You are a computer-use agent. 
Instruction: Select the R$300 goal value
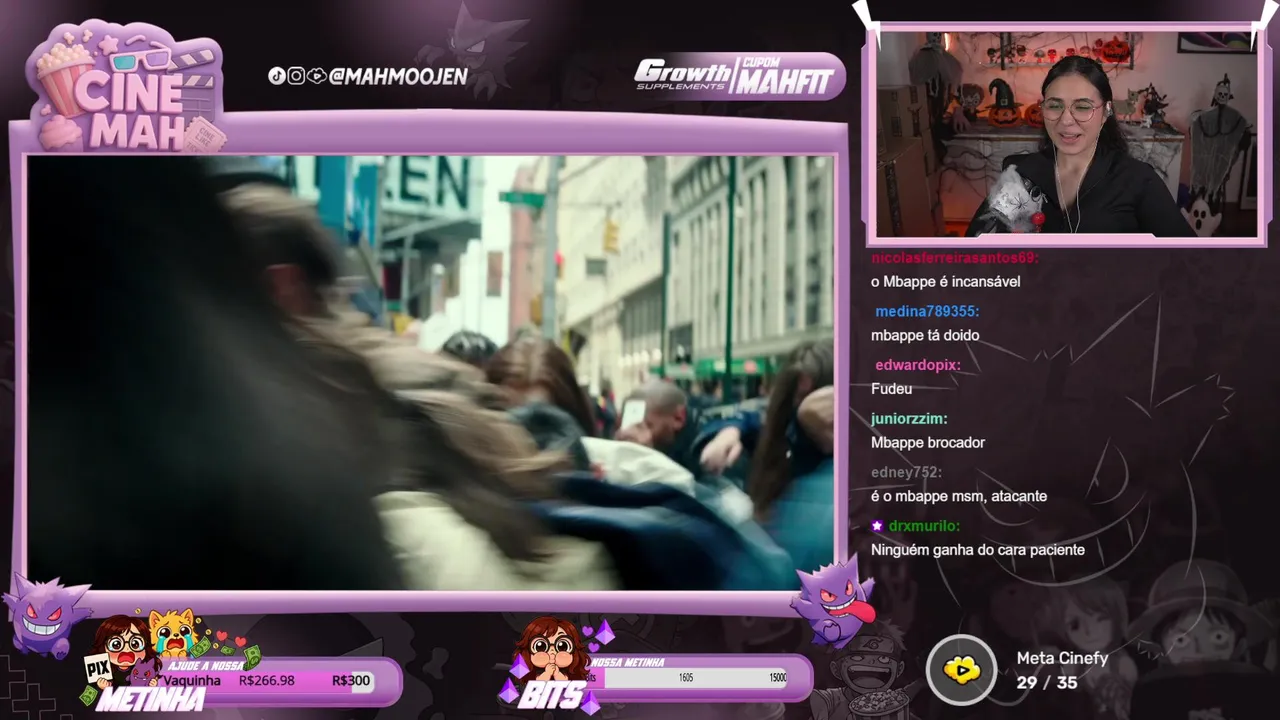[x=351, y=681]
